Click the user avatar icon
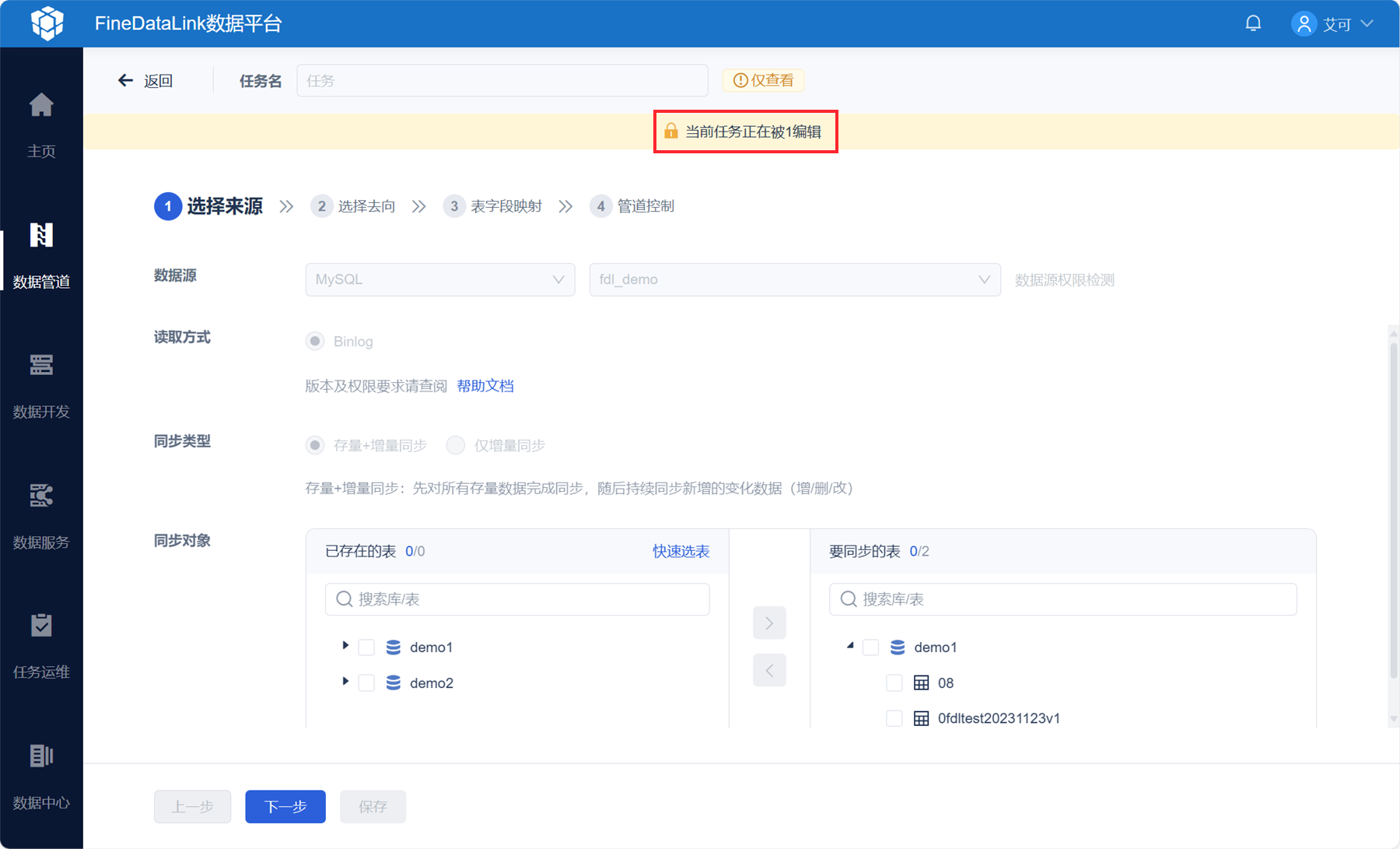The height and width of the screenshot is (849, 1400). [x=1304, y=23]
